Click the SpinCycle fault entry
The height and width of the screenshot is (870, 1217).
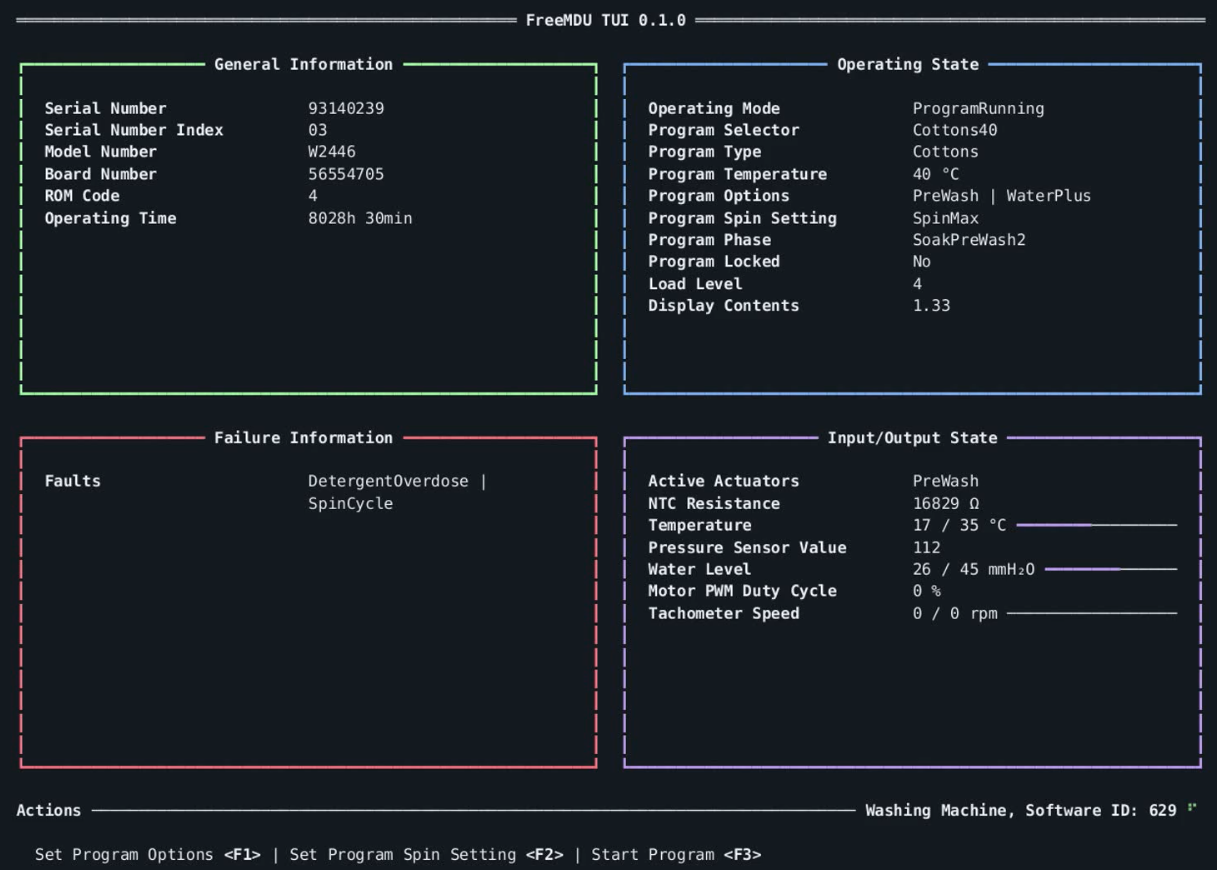point(350,503)
